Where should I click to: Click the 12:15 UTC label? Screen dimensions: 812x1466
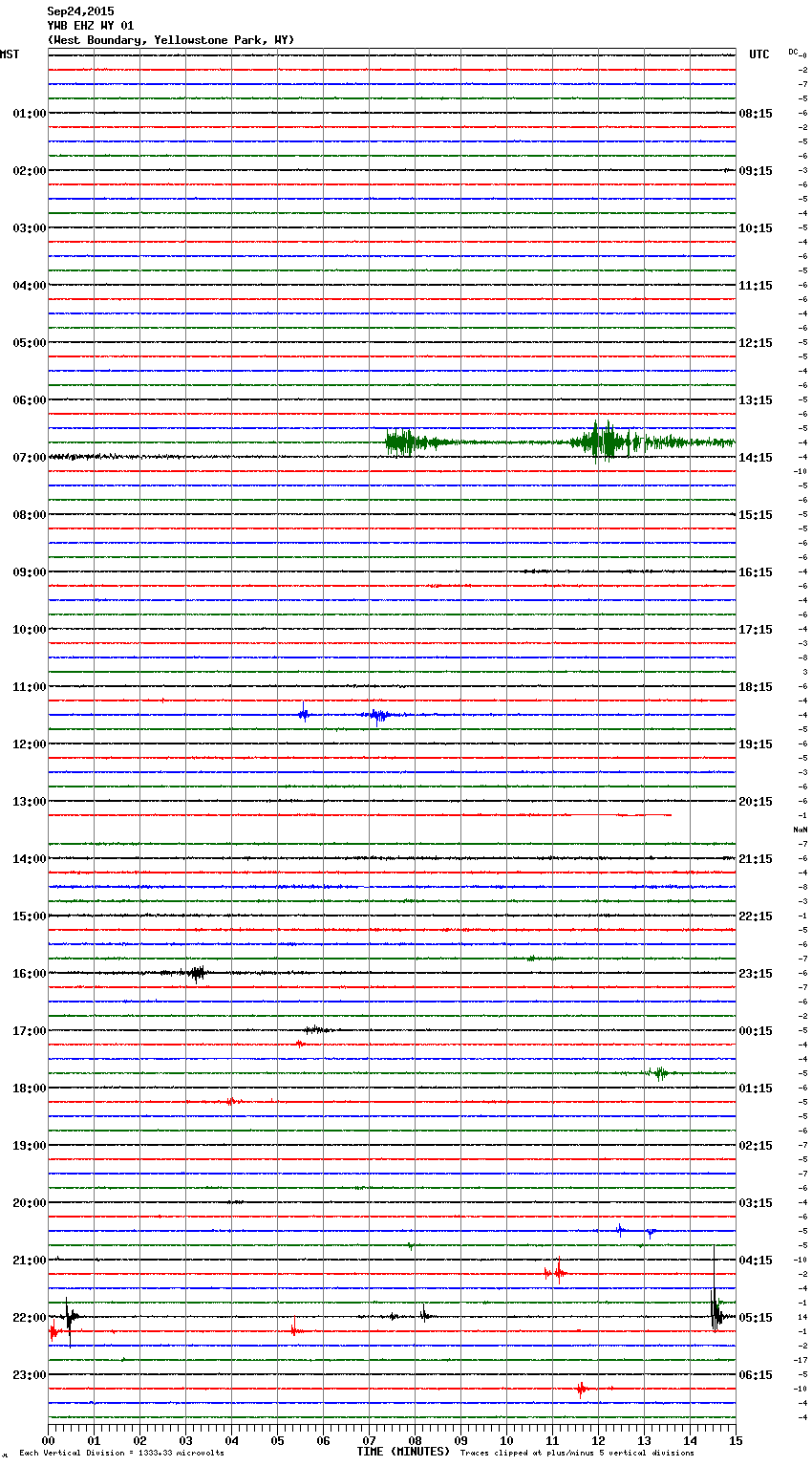click(x=756, y=343)
